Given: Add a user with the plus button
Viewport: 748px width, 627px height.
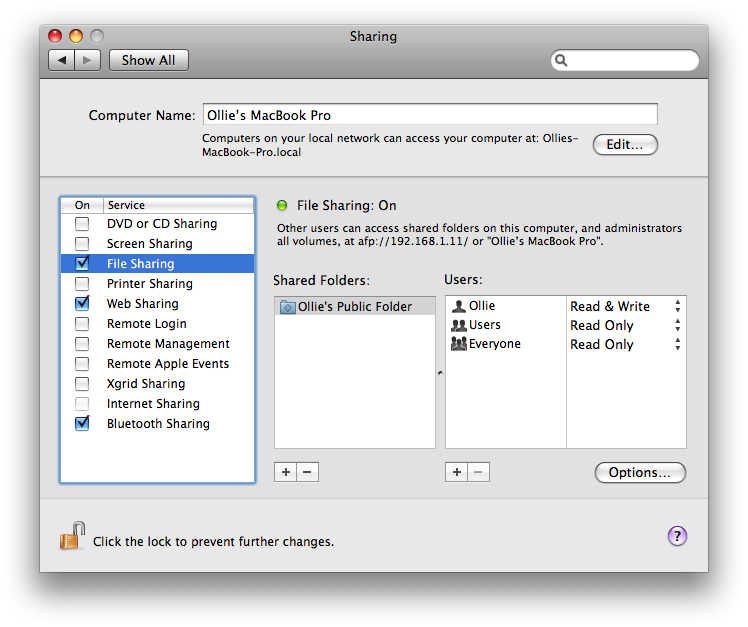Looking at the screenshot, I should coord(457,472).
